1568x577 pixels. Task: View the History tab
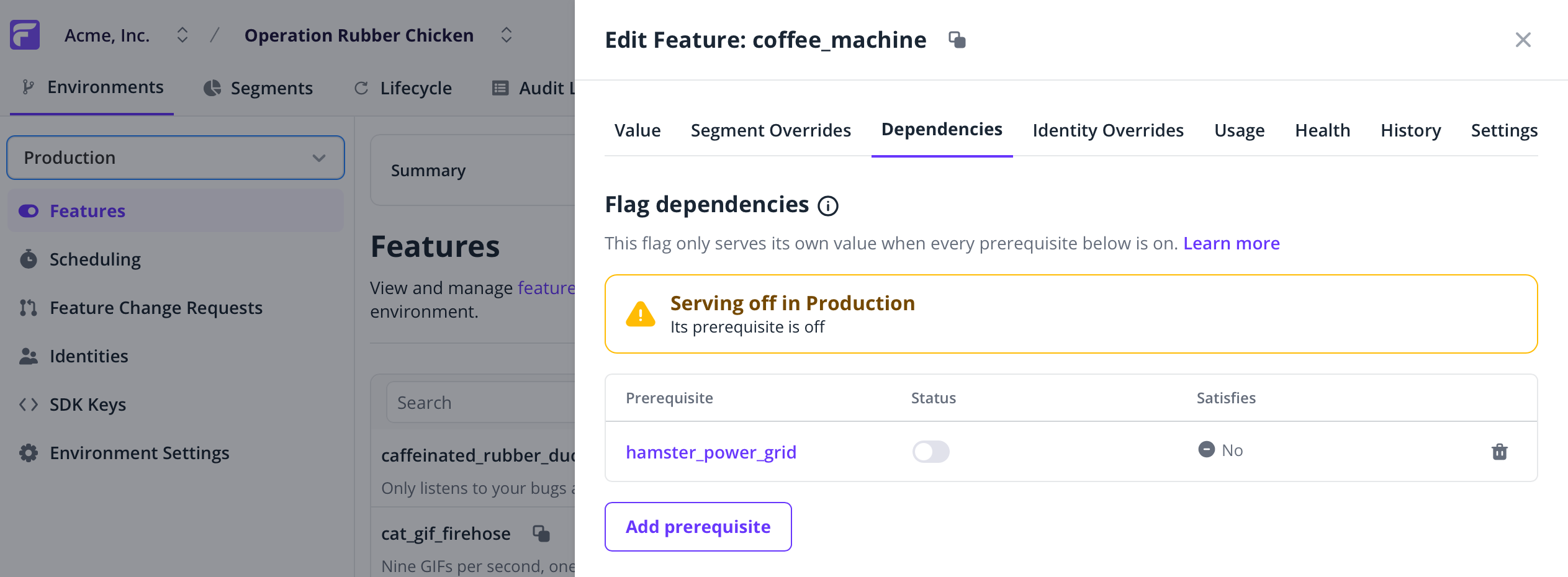pos(1410,130)
